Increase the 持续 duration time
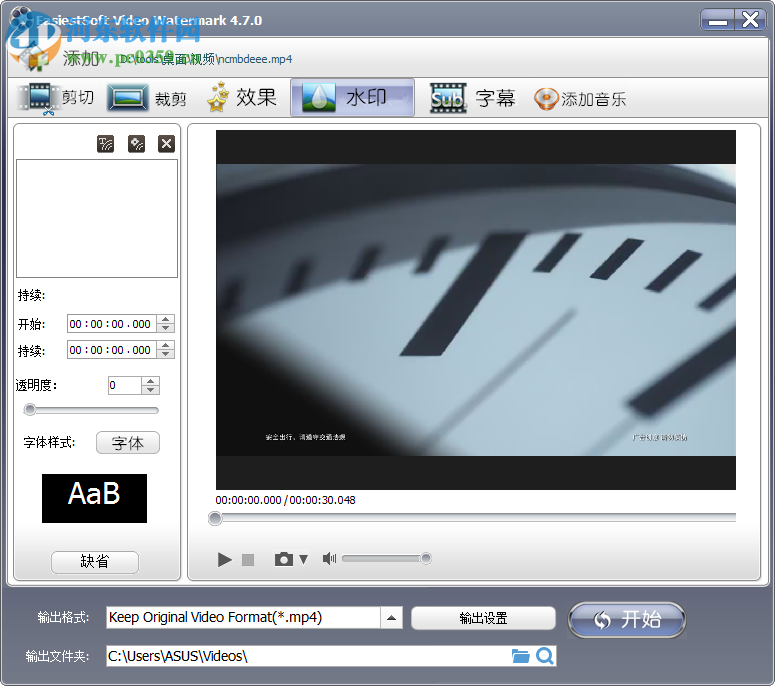 point(166,345)
